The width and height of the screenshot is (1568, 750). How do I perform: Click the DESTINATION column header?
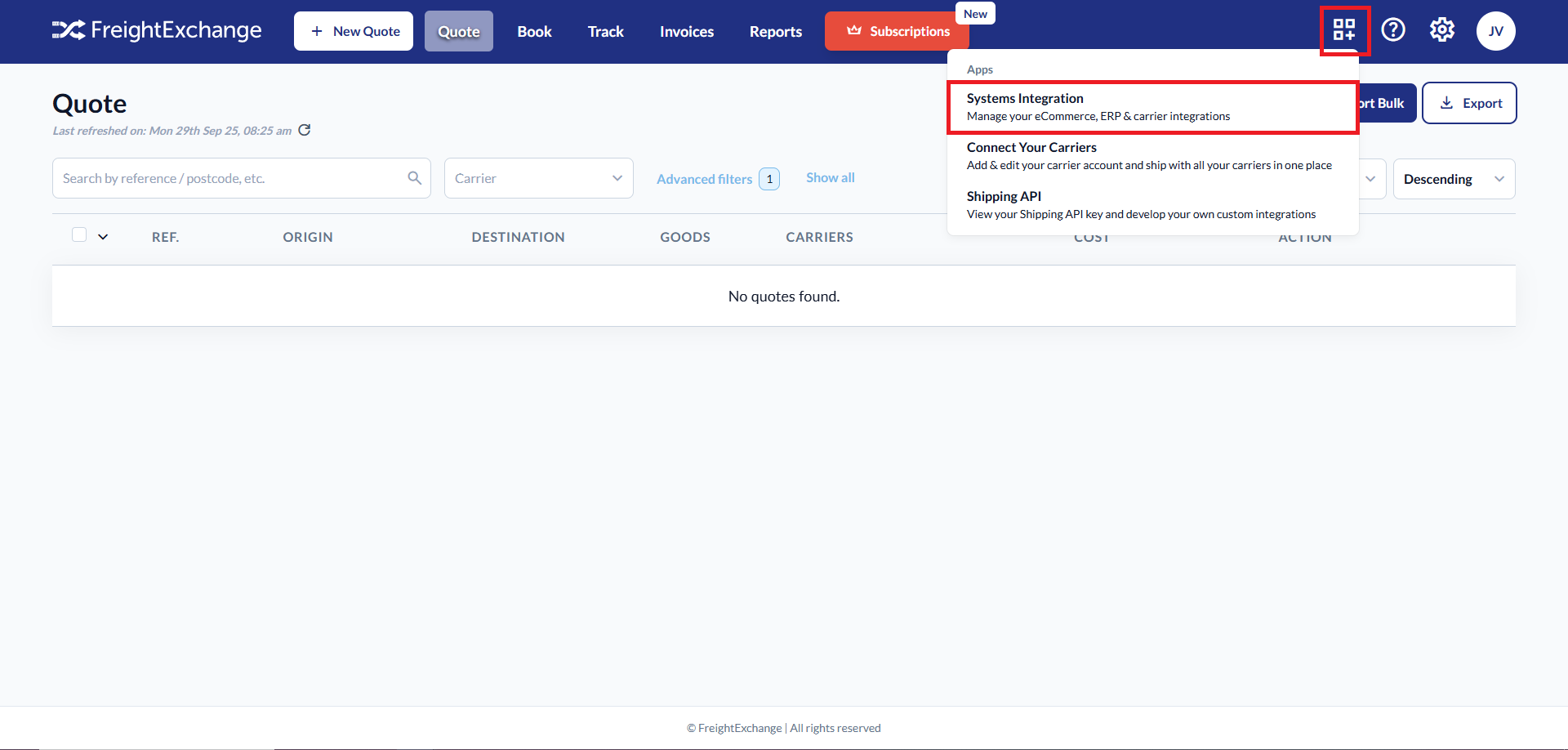click(x=518, y=237)
